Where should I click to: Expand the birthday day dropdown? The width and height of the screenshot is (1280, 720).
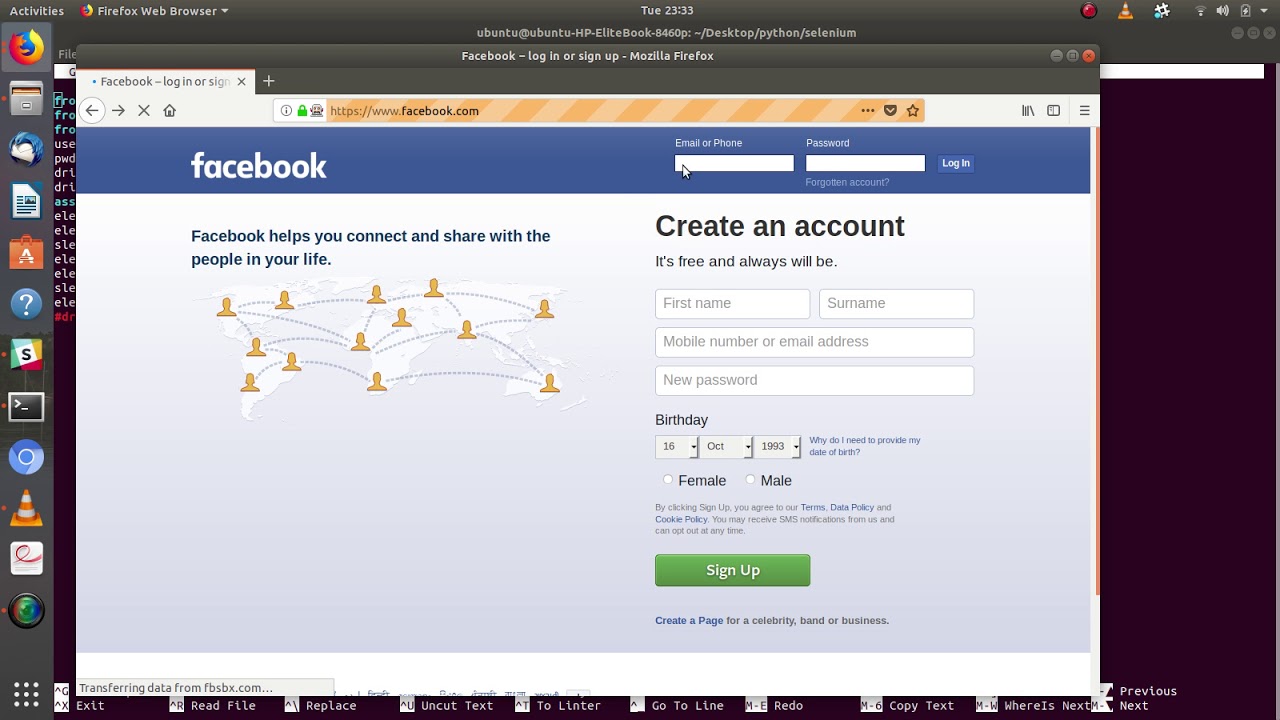click(677, 447)
